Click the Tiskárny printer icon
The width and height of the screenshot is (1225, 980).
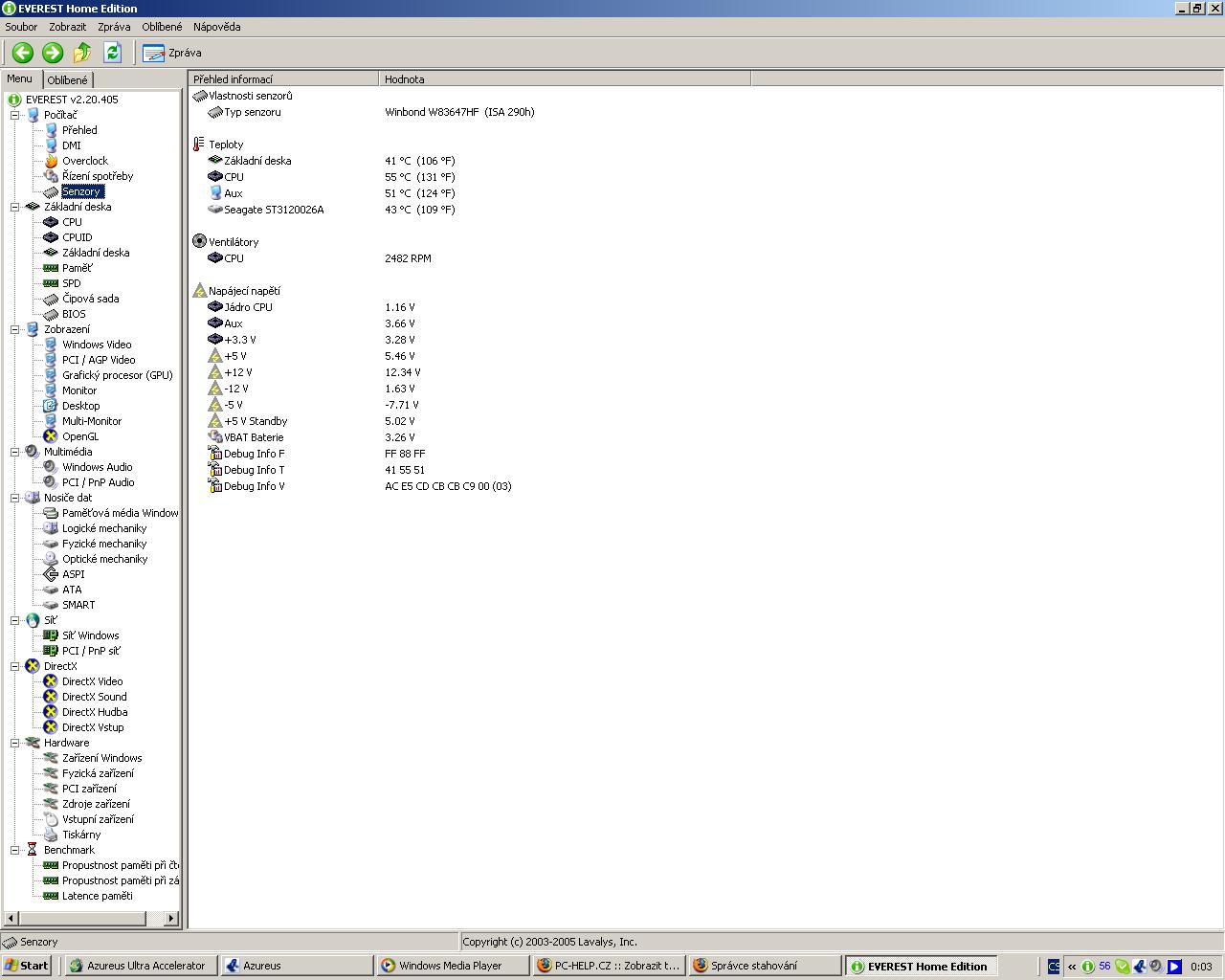click(x=51, y=835)
